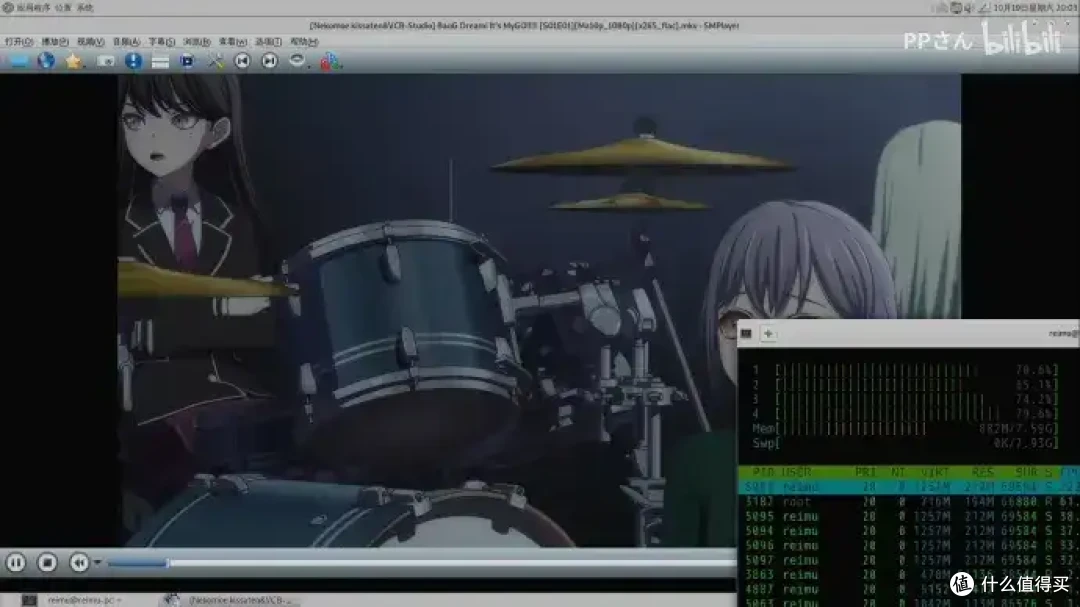Stop the video playback
Screen dimensions: 1080x607
48,563
